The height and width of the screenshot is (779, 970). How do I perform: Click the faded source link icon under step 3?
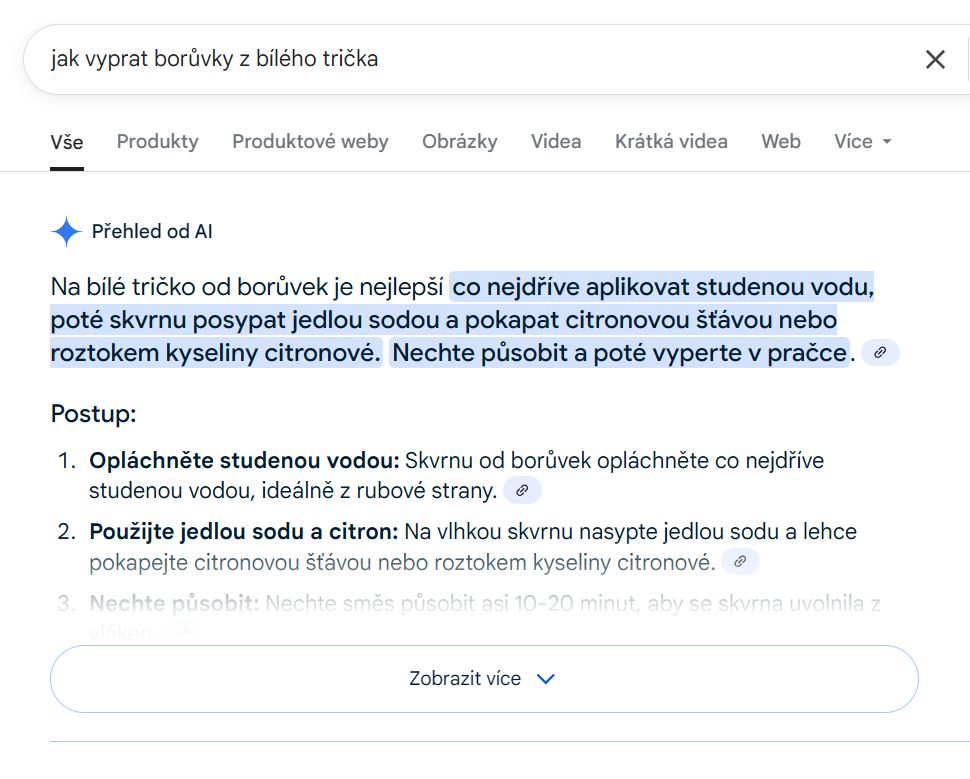pyautogui.click(x=182, y=632)
